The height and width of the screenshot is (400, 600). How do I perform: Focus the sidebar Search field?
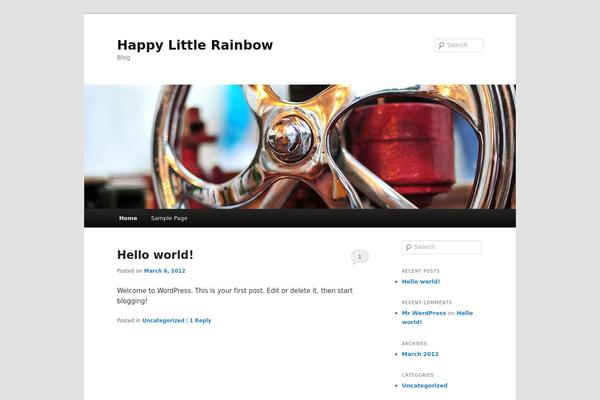pos(442,247)
